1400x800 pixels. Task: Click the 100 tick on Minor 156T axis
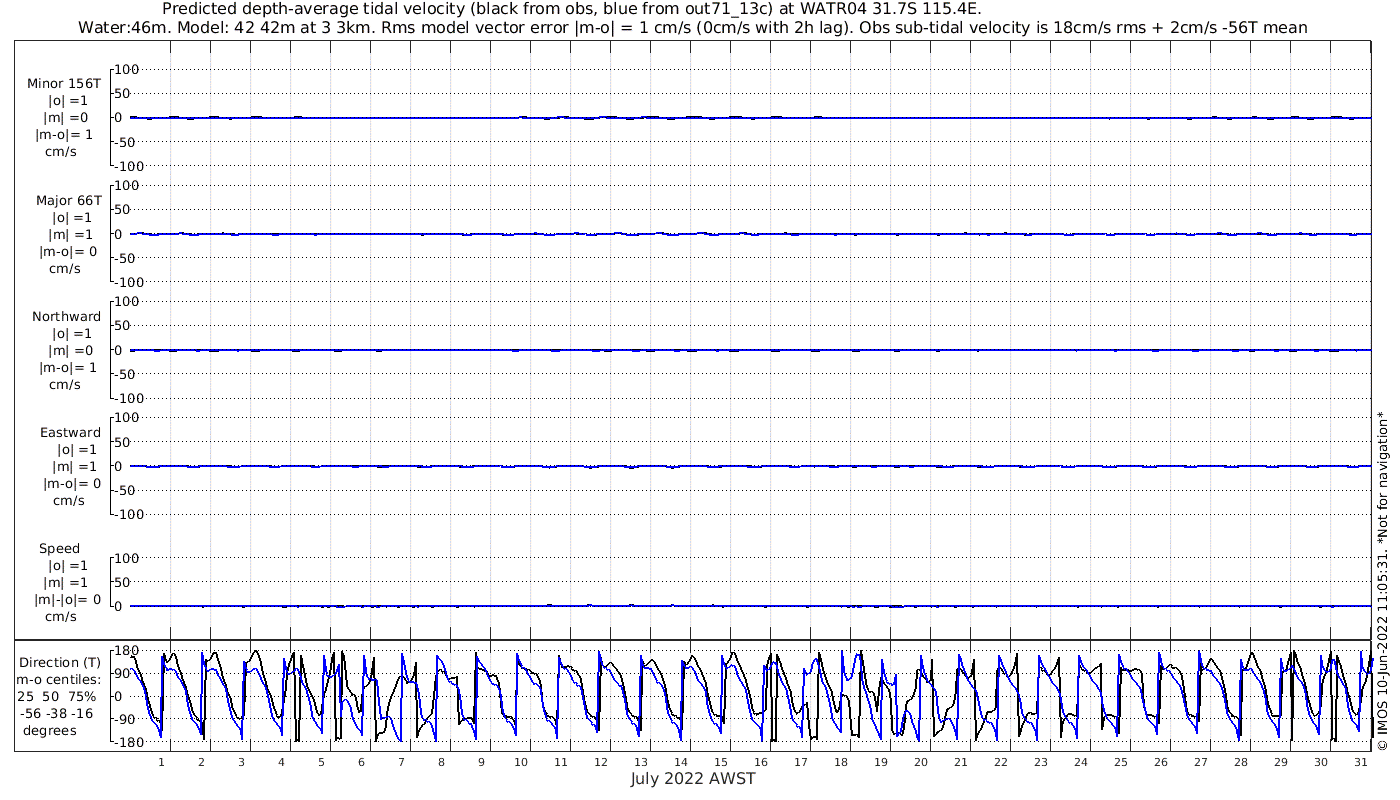(x=128, y=69)
